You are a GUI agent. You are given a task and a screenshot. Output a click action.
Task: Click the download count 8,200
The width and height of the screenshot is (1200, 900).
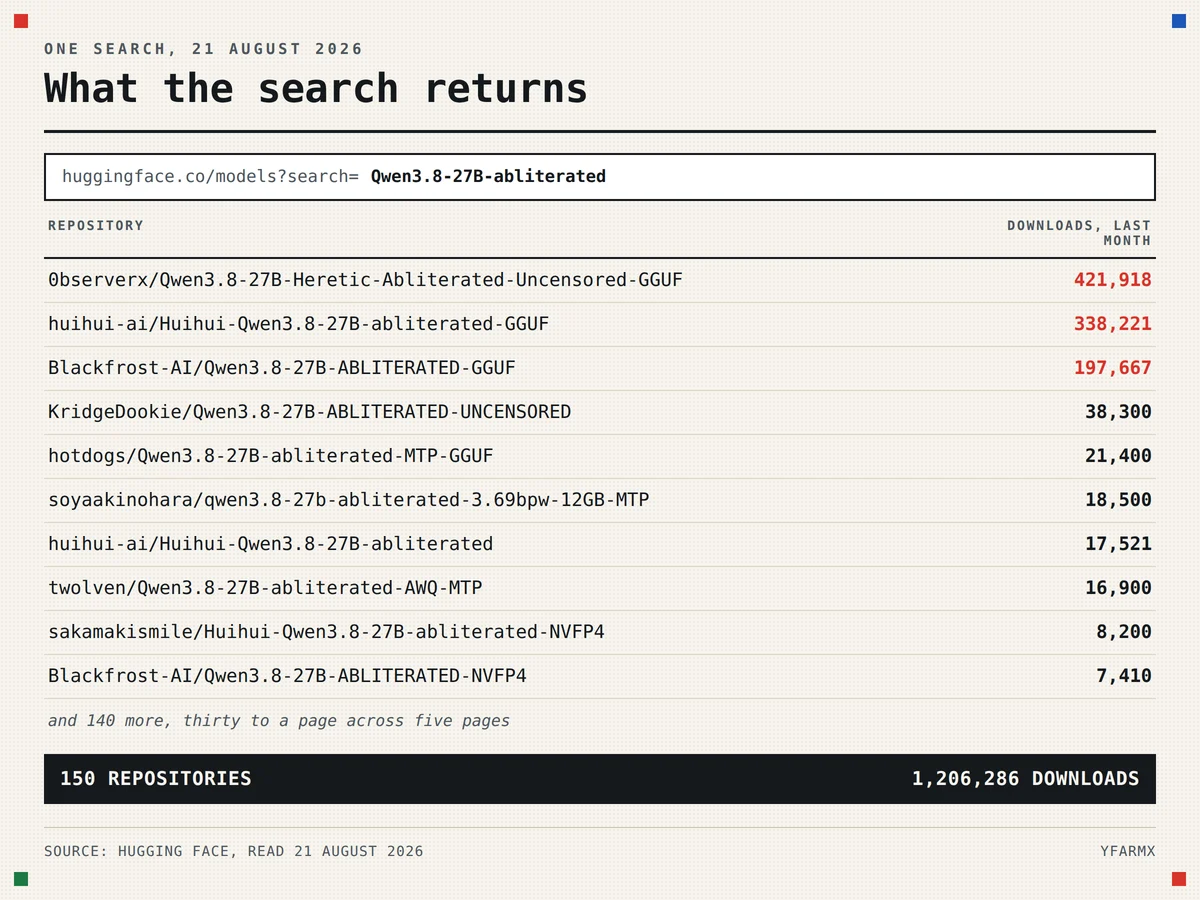click(x=1124, y=632)
